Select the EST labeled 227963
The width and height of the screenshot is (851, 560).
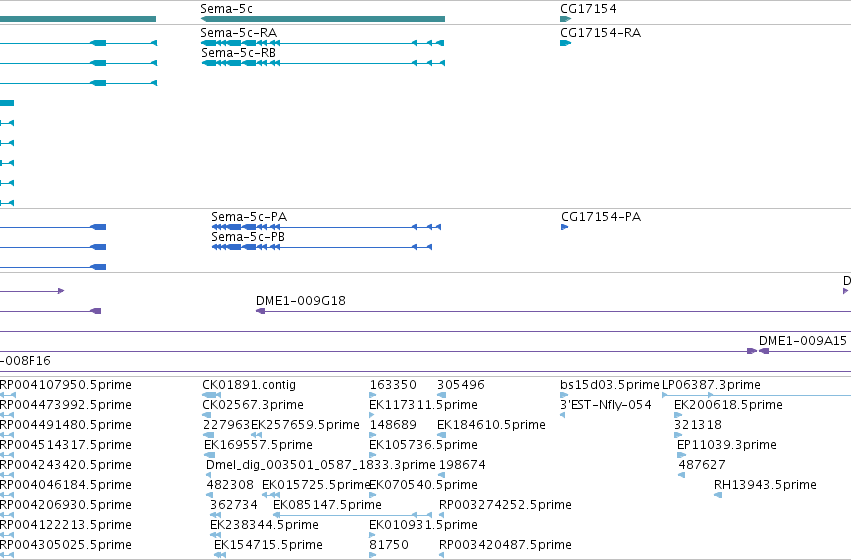point(227,425)
